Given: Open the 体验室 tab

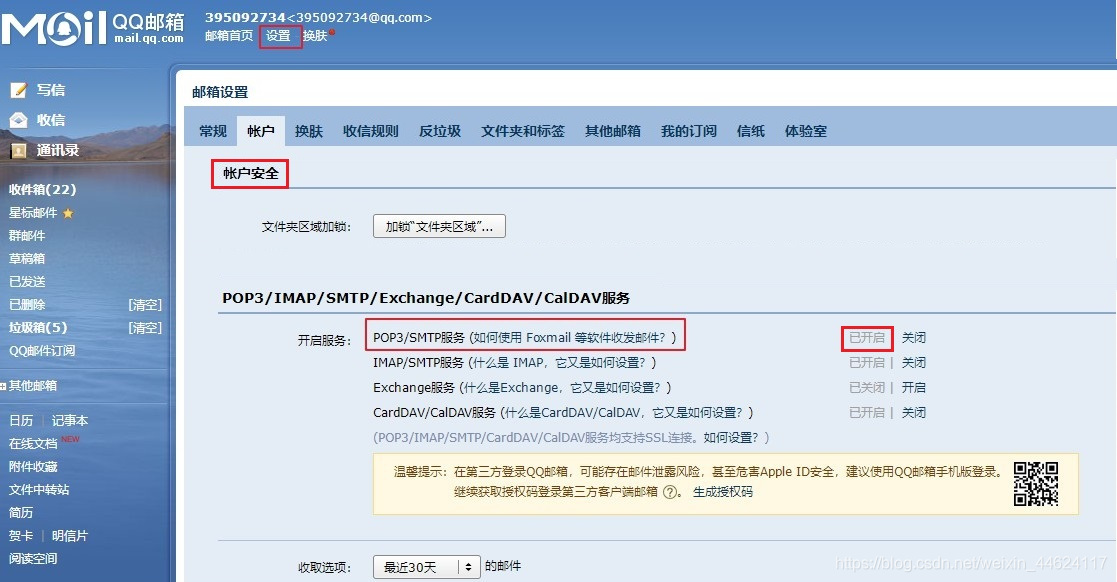Looking at the screenshot, I should click(806, 131).
